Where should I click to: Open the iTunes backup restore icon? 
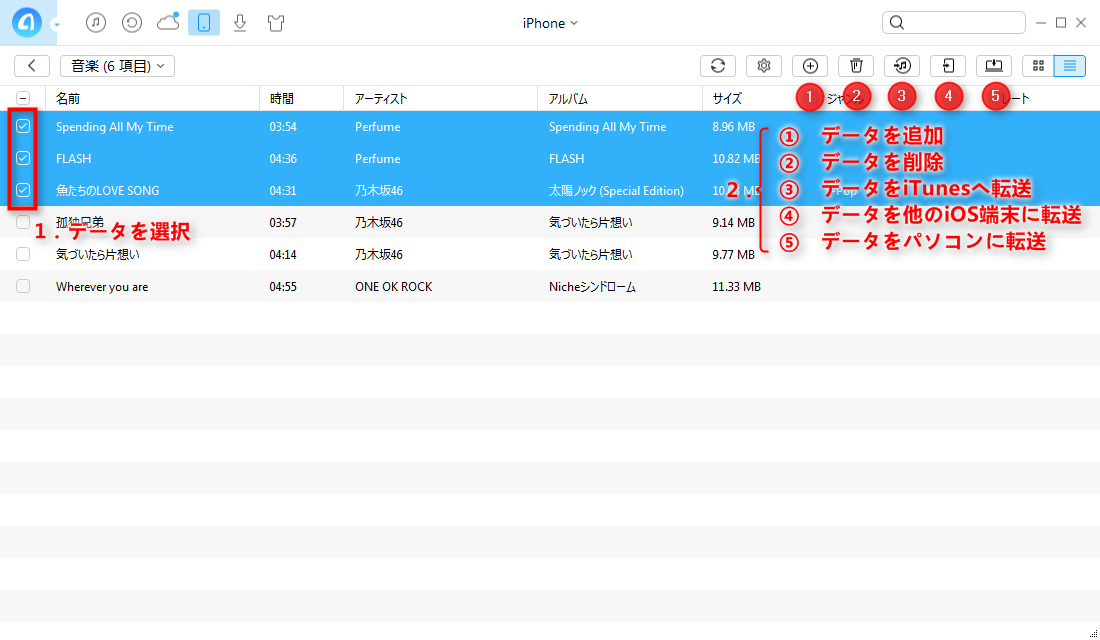[x=132, y=23]
